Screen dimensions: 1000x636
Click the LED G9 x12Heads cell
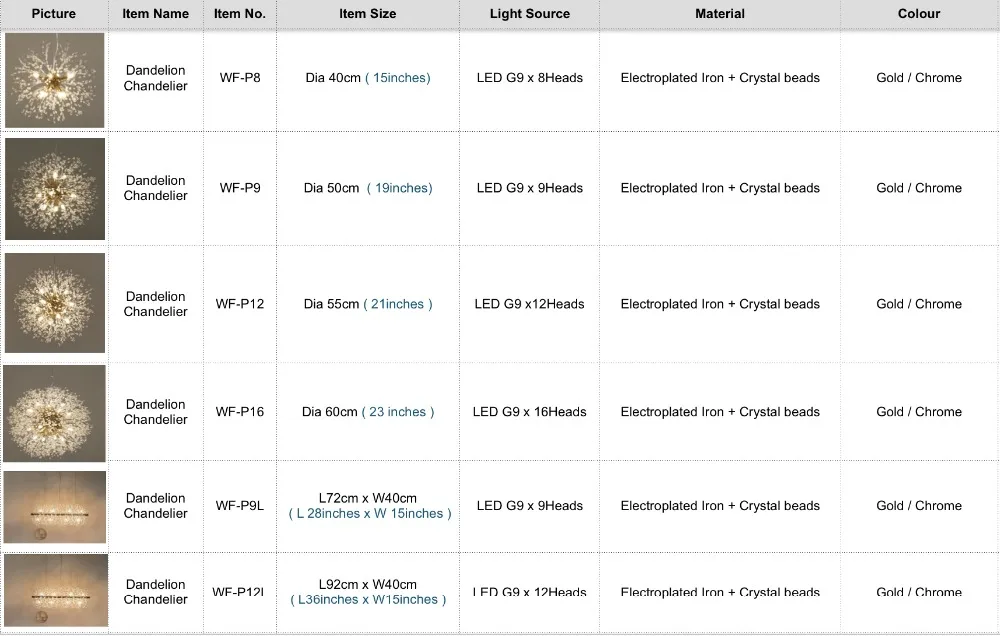(530, 304)
